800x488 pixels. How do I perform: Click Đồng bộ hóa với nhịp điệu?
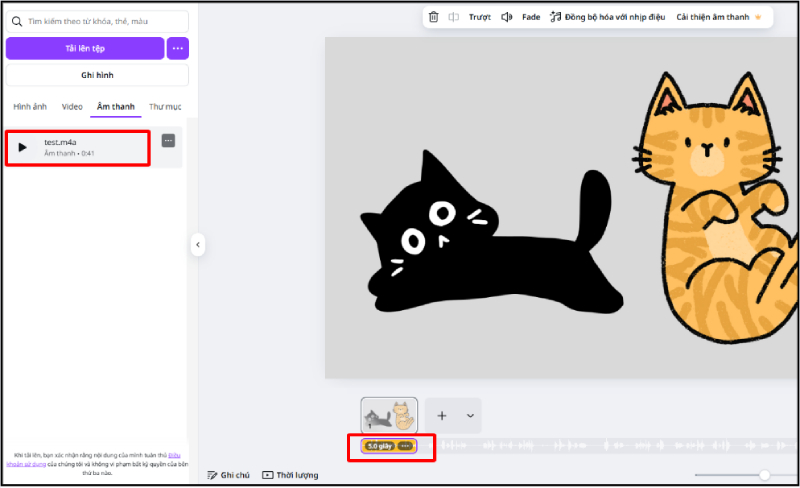point(607,17)
